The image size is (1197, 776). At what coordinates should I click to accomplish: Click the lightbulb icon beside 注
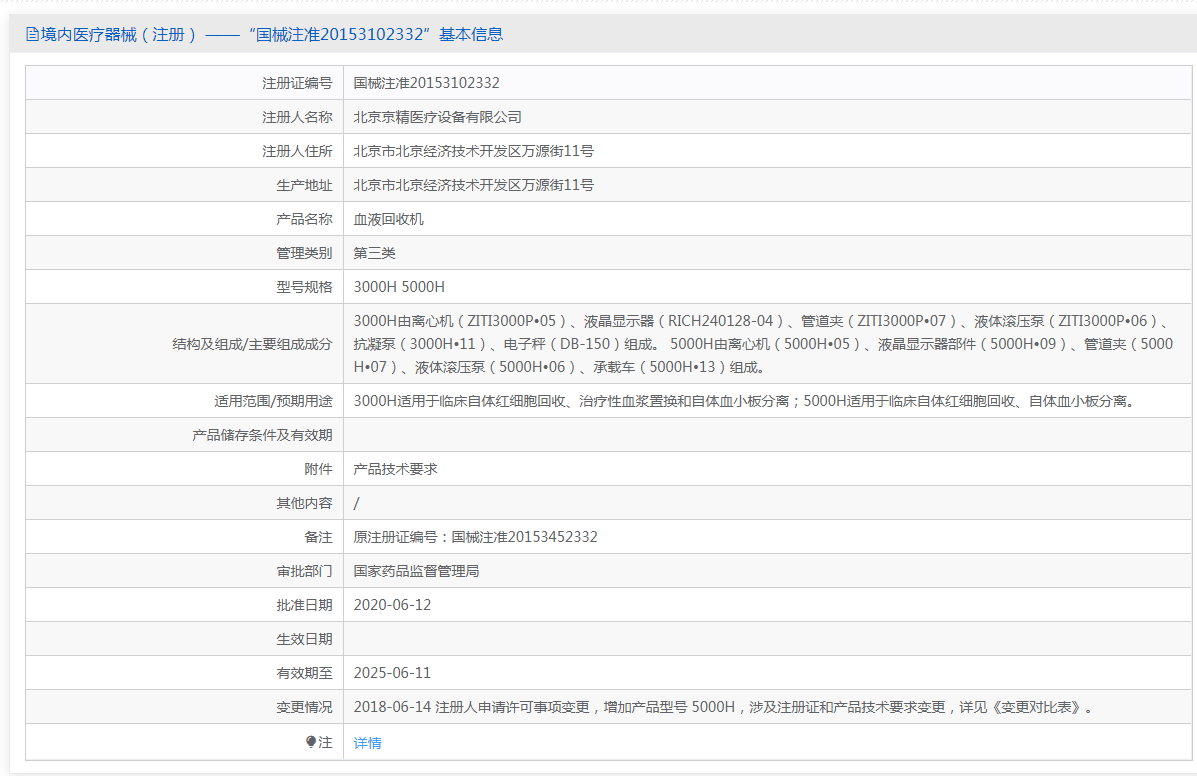click(311, 742)
